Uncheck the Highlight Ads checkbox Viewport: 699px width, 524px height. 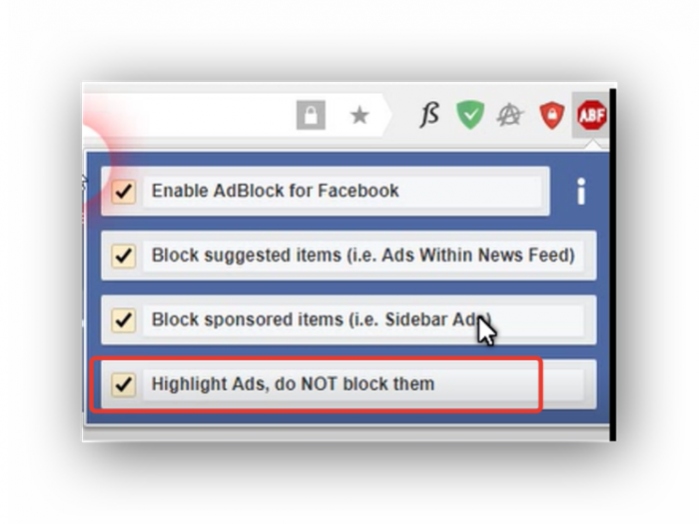point(123,384)
